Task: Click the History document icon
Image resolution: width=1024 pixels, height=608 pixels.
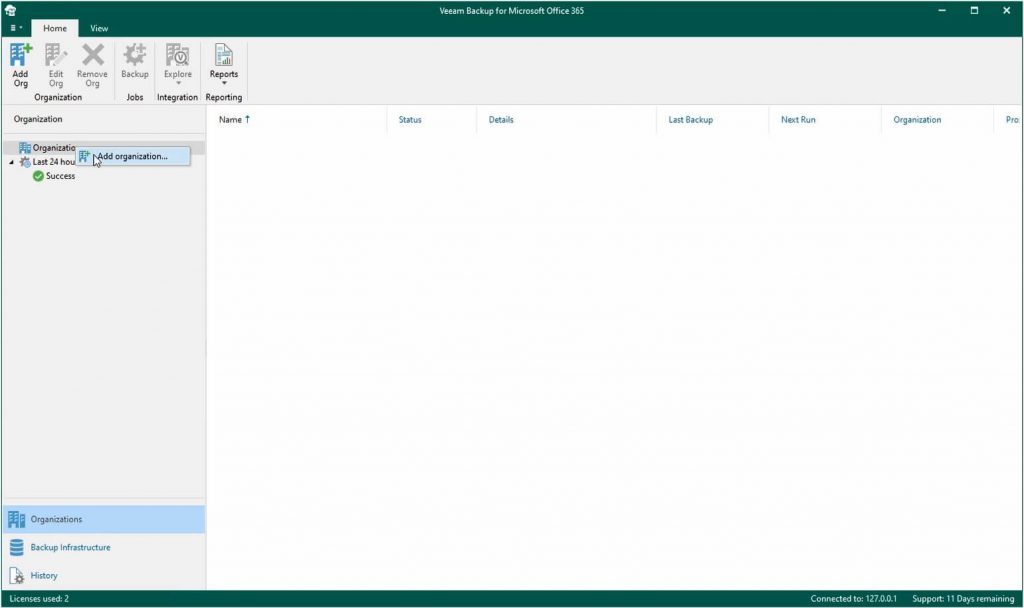Action: [x=17, y=575]
